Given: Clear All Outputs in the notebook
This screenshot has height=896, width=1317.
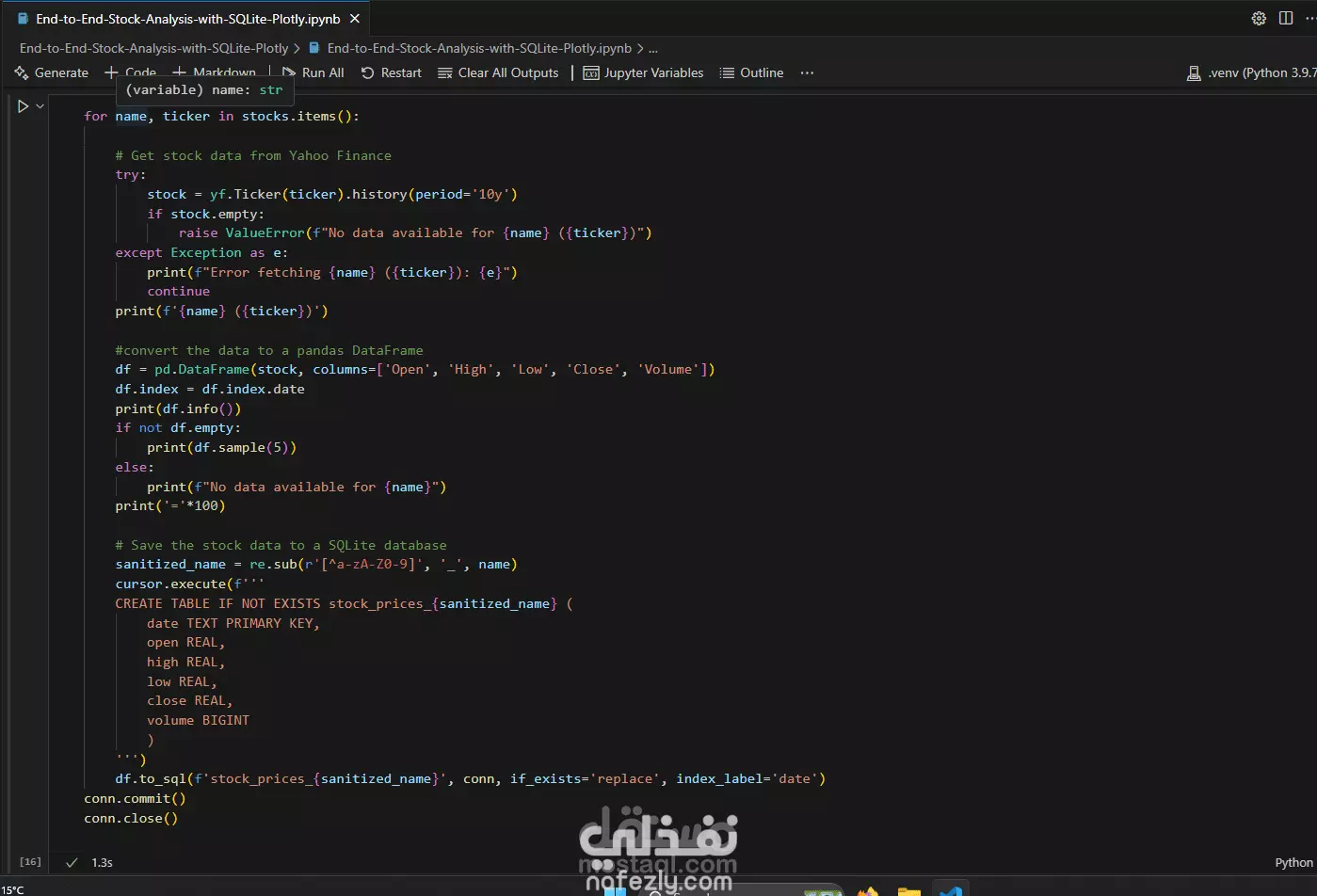Looking at the screenshot, I should tap(498, 72).
